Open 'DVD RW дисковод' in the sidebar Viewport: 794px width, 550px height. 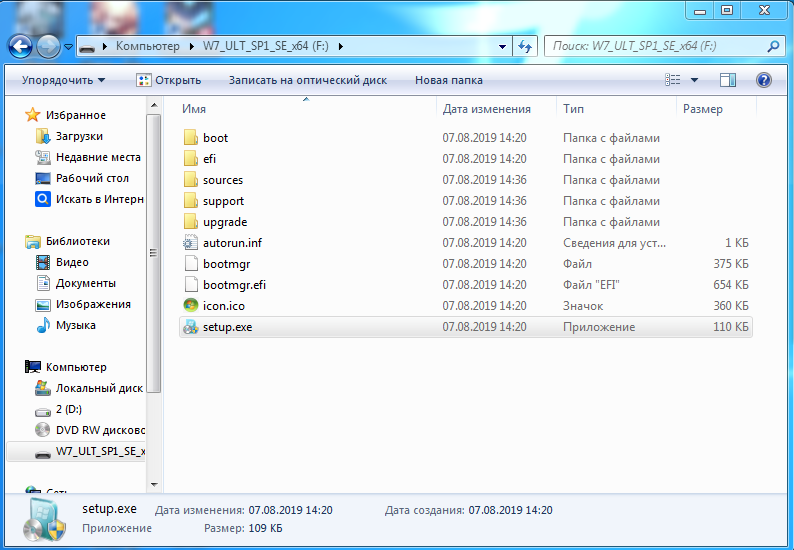click(100, 430)
